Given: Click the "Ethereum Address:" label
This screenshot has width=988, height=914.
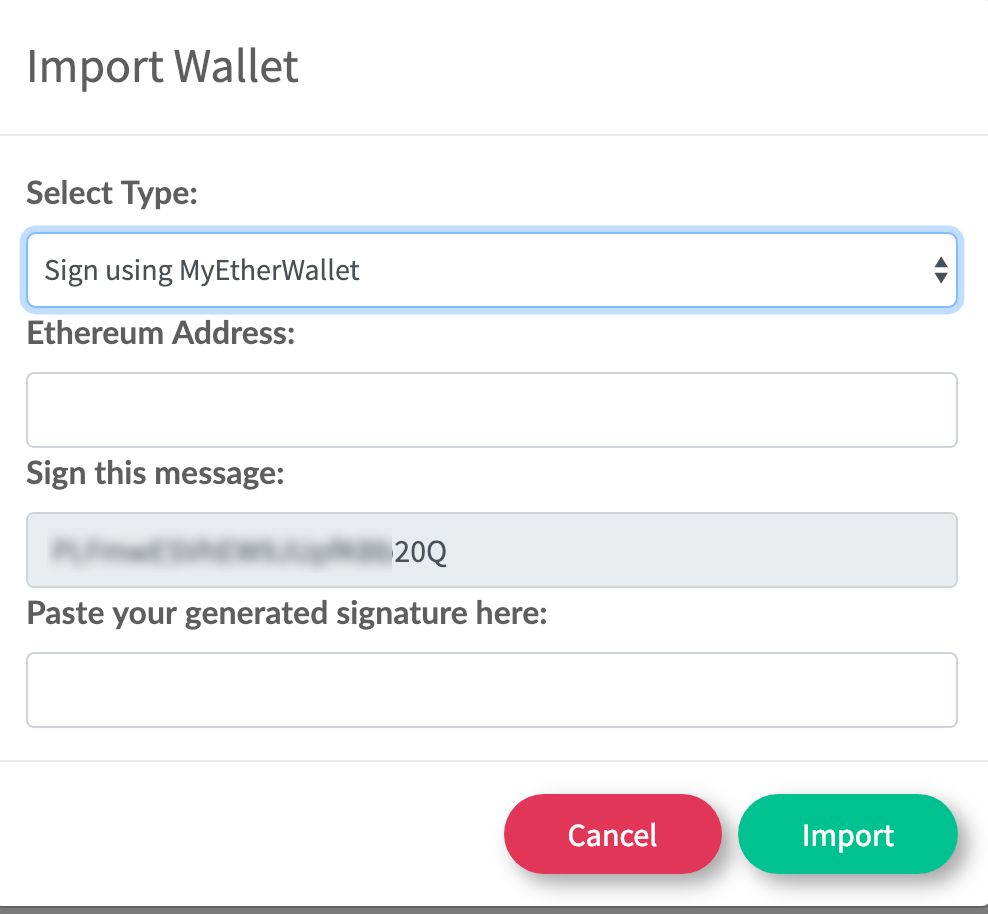Looking at the screenshot, I should point(161,333).
